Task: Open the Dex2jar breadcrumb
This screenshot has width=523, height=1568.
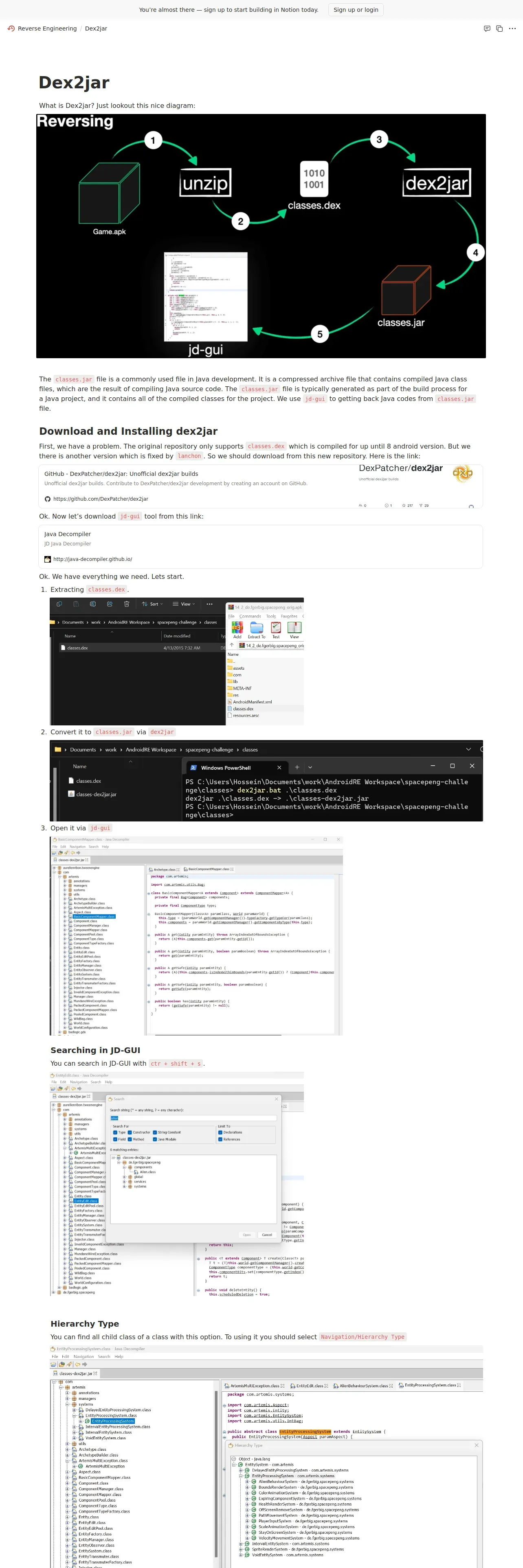Action: click(96, 28)
